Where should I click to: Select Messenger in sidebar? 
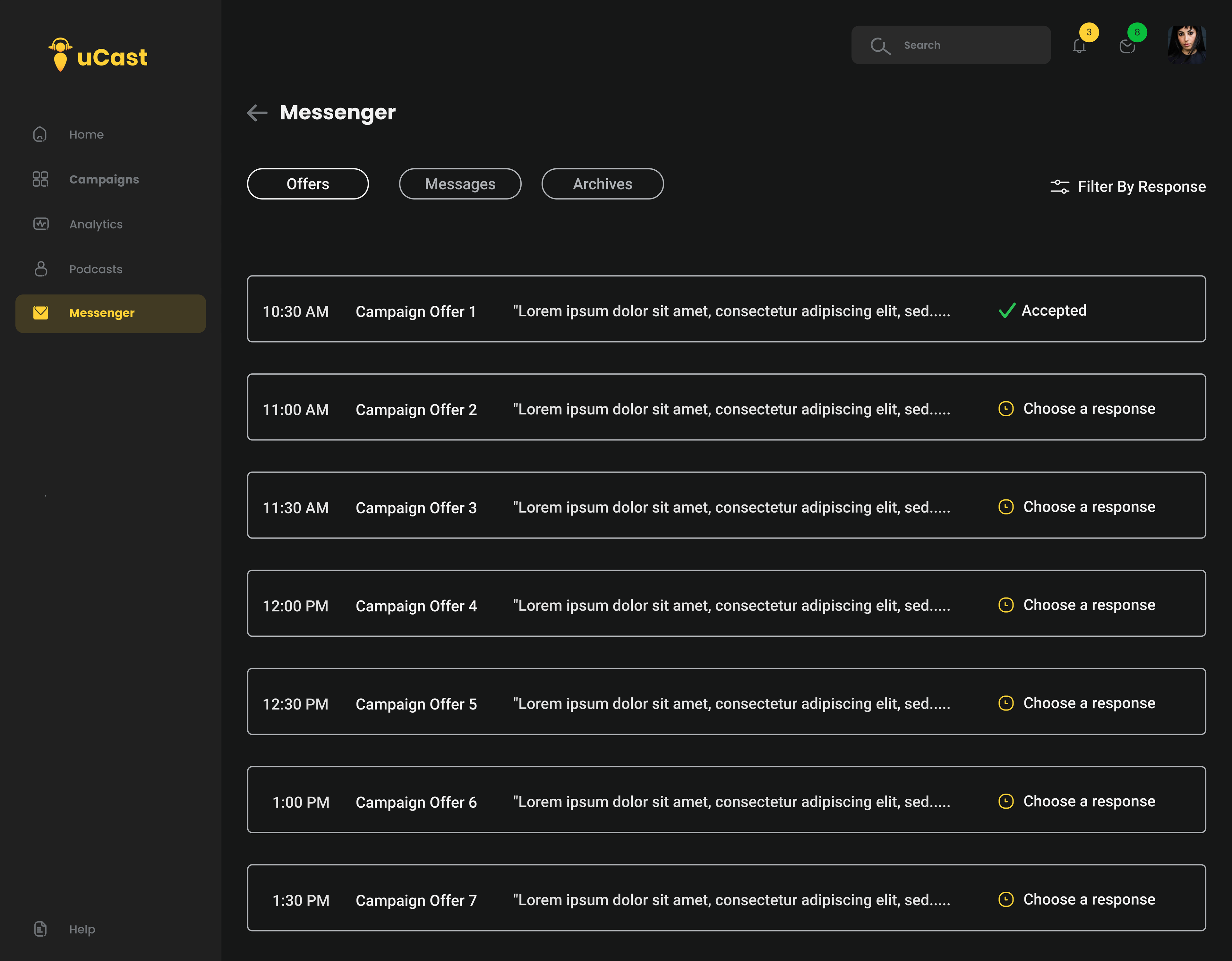(x=111, y=314)
